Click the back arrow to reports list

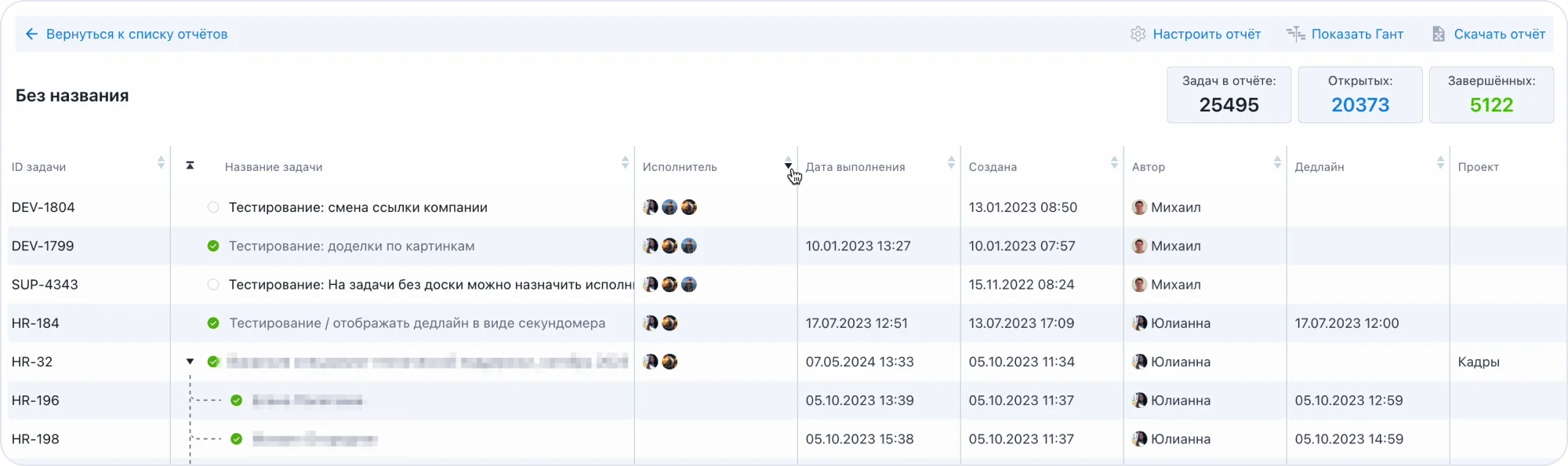tap(31, 34)
